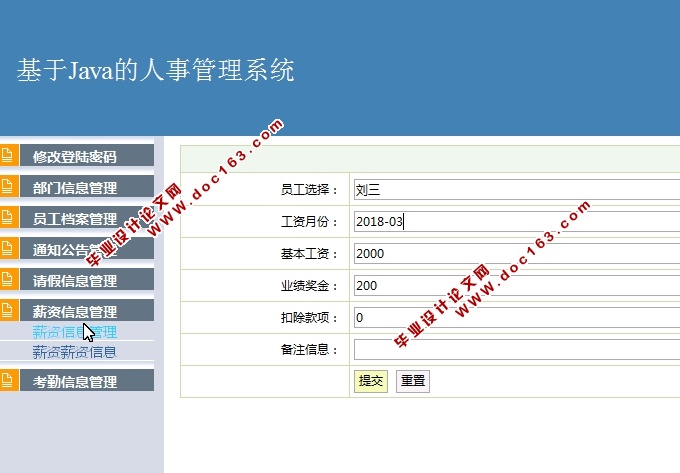The image size is (680, 473).
Task: Click the 备注信息 label
Action: click(309, 349)
